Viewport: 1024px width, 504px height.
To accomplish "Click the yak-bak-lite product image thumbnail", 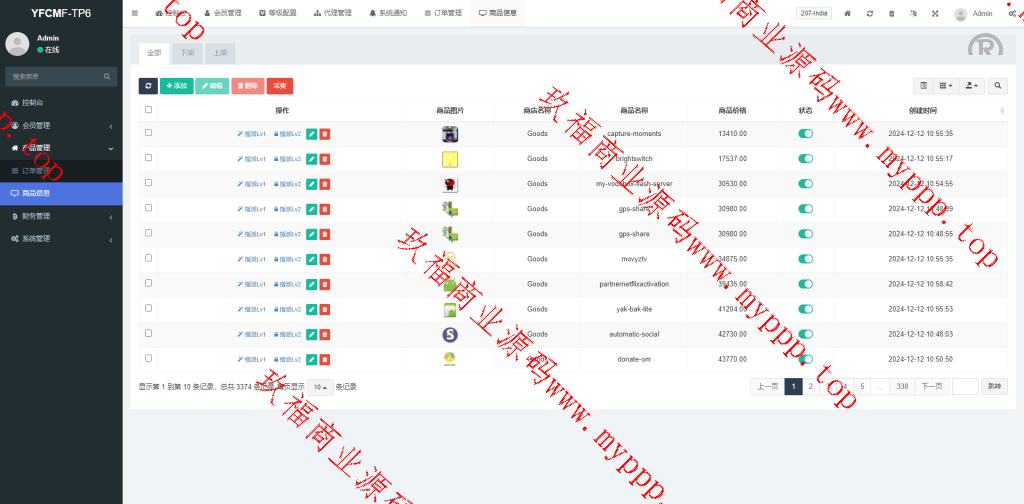I will [x=450, y=309].
